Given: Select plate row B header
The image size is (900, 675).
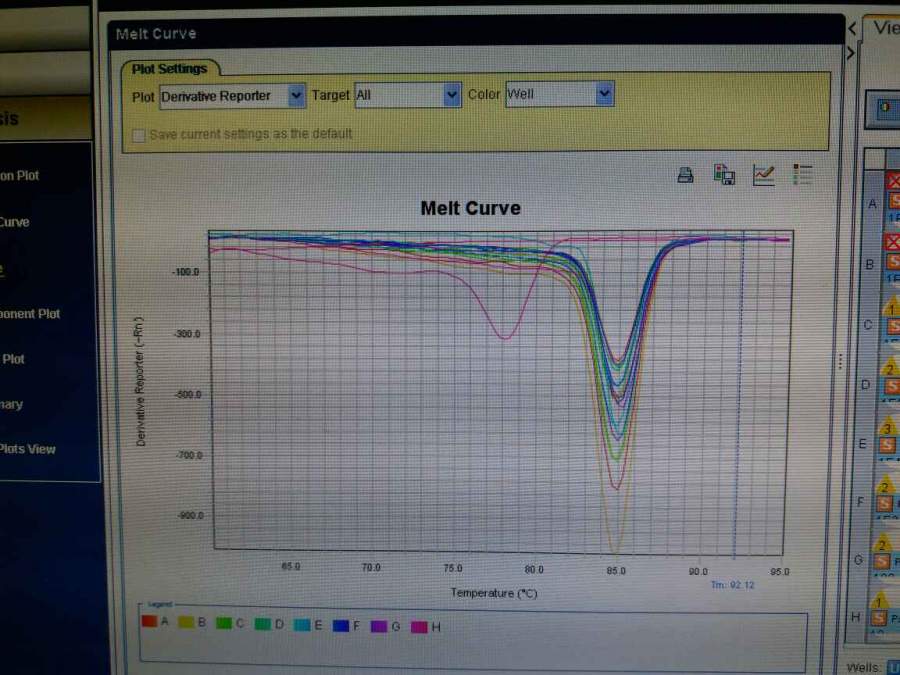Looking at the screenshot, I should pos(870,265).
